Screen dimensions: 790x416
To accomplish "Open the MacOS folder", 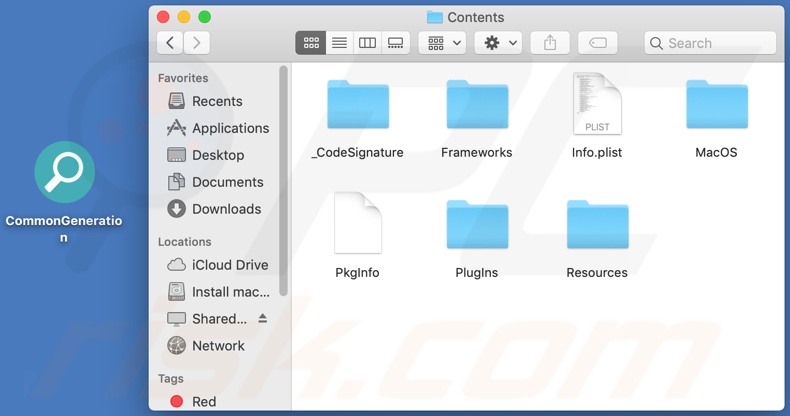I will [x=716, y=105].
